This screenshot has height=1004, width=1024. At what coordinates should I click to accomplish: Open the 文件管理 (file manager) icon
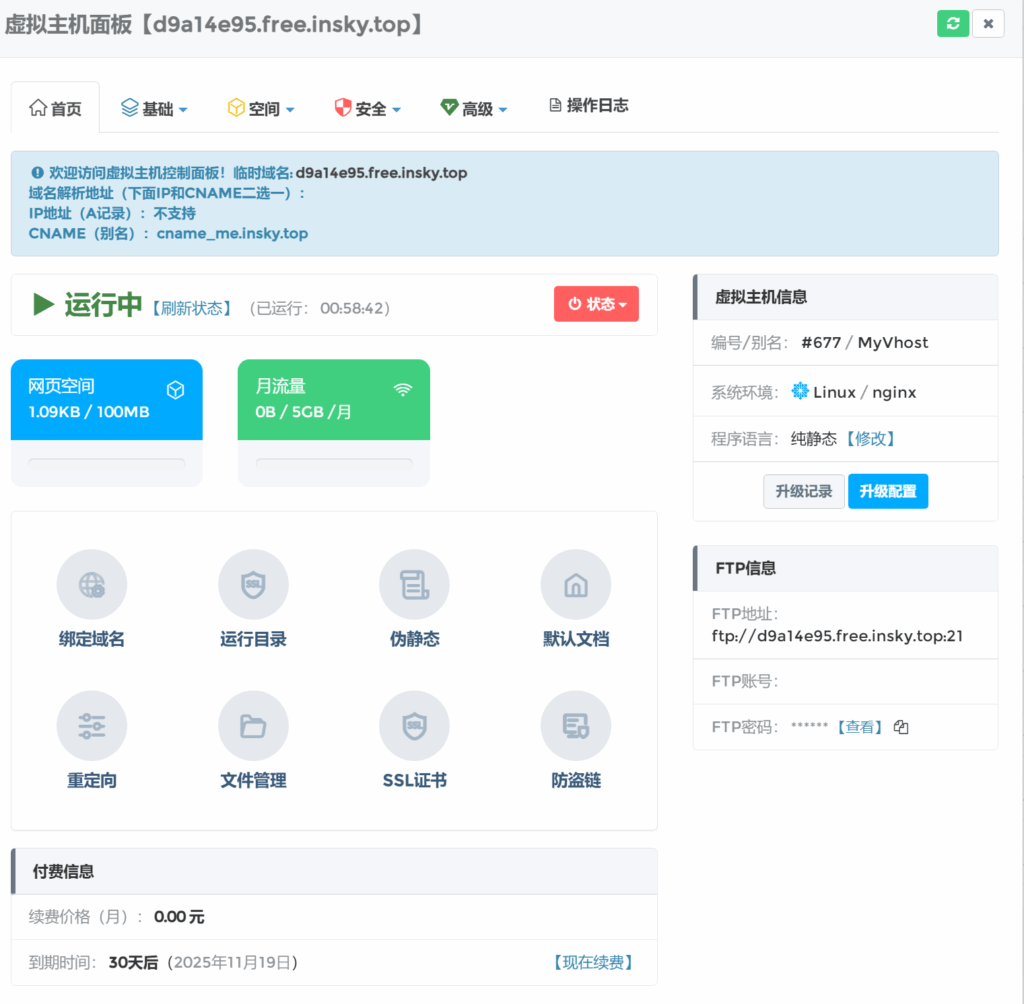pyautogui.click(x=253, y=725)
